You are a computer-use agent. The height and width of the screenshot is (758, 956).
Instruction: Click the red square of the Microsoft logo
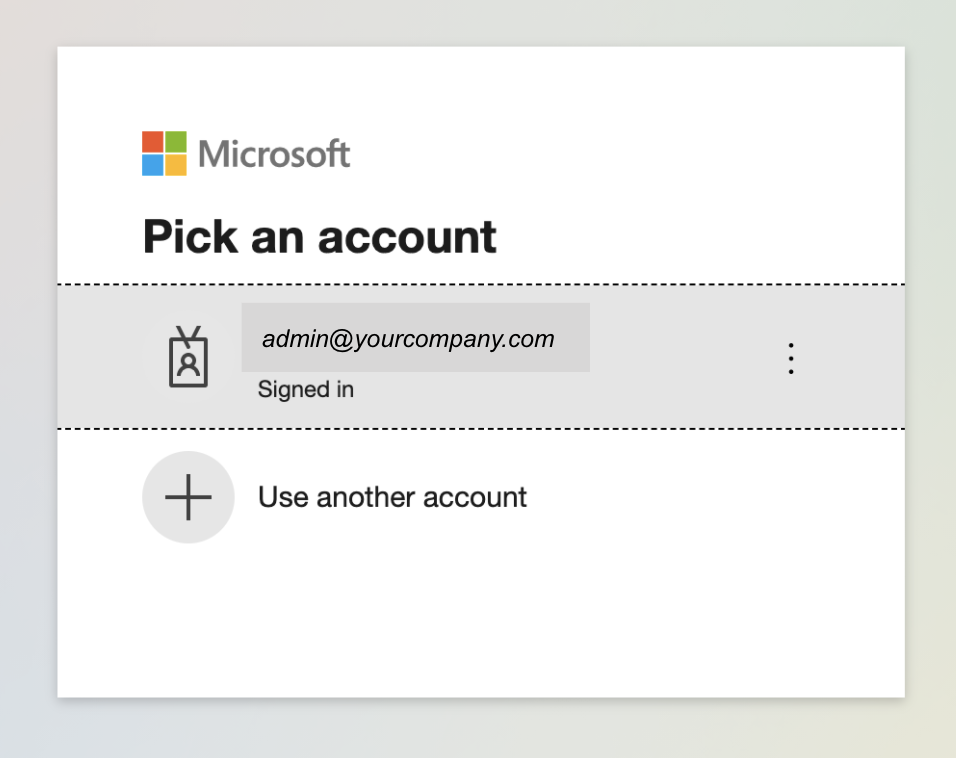tap(152, 141)
